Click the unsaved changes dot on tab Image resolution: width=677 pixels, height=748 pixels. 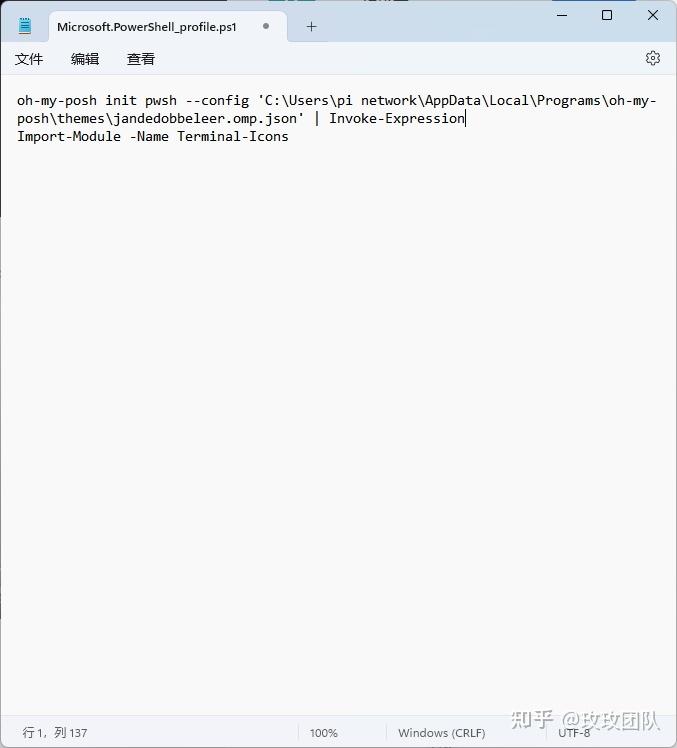266,26
